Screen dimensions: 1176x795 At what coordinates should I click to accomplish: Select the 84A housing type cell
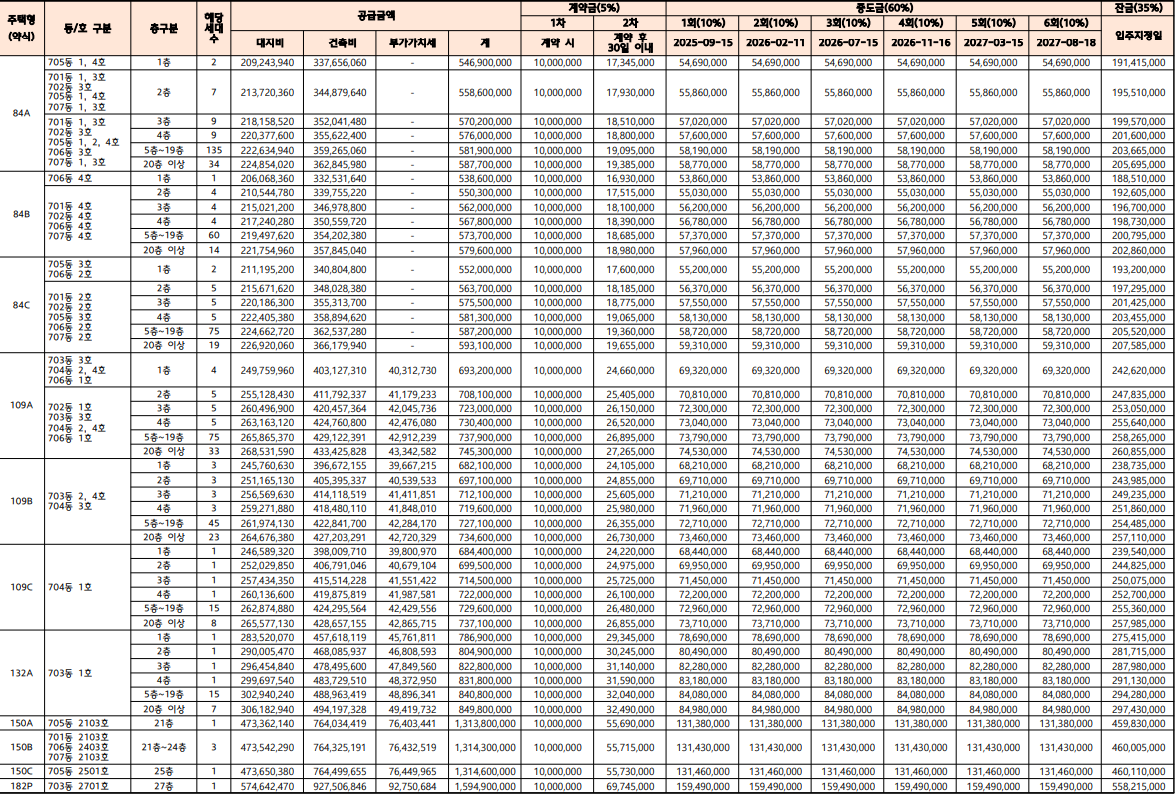pos(22,113)
